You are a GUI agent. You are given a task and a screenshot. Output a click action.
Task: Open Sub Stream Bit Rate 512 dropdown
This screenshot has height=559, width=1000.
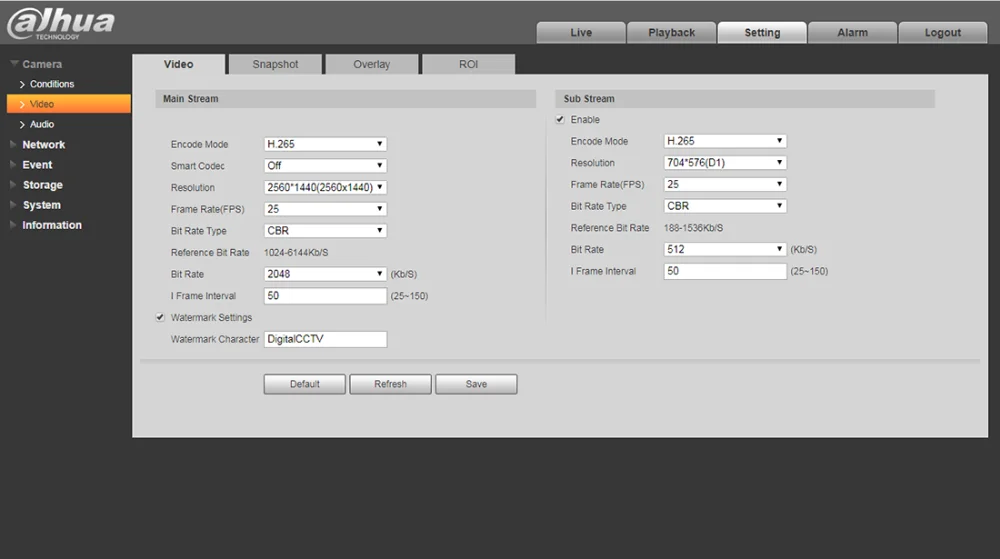[x=725, y=249]
